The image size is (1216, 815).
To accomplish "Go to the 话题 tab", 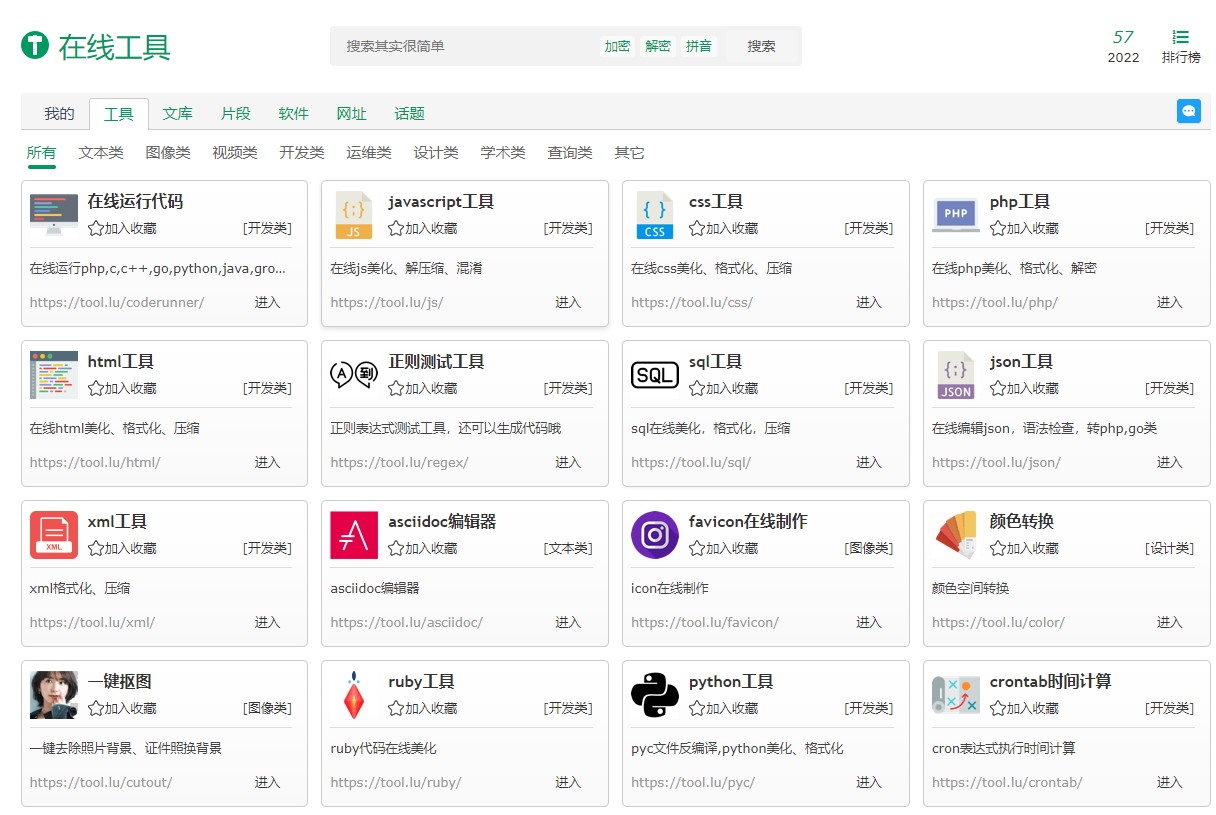I will click(x=410, y=114).
